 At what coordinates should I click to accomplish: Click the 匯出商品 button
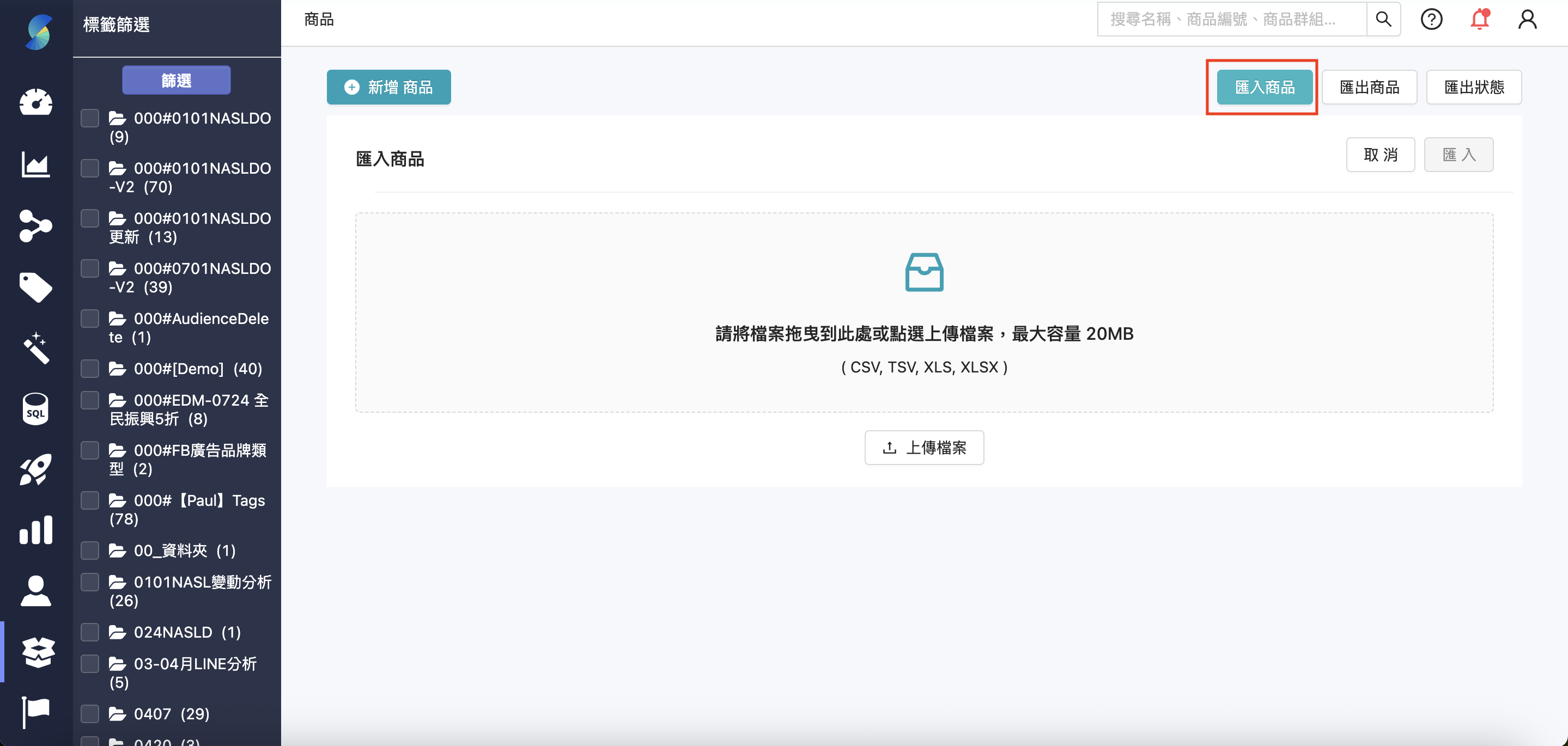(1369, 87)
